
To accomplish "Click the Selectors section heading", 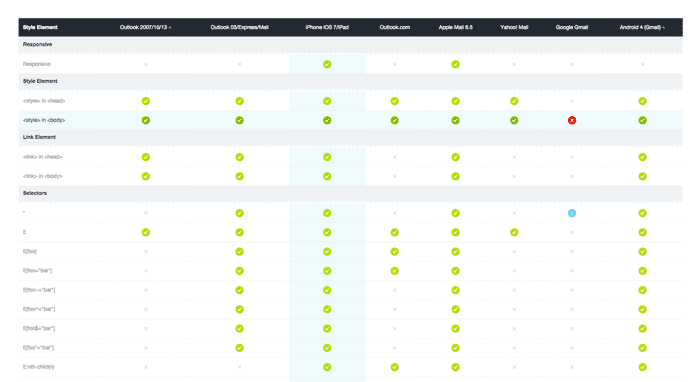I will point(35,193).
